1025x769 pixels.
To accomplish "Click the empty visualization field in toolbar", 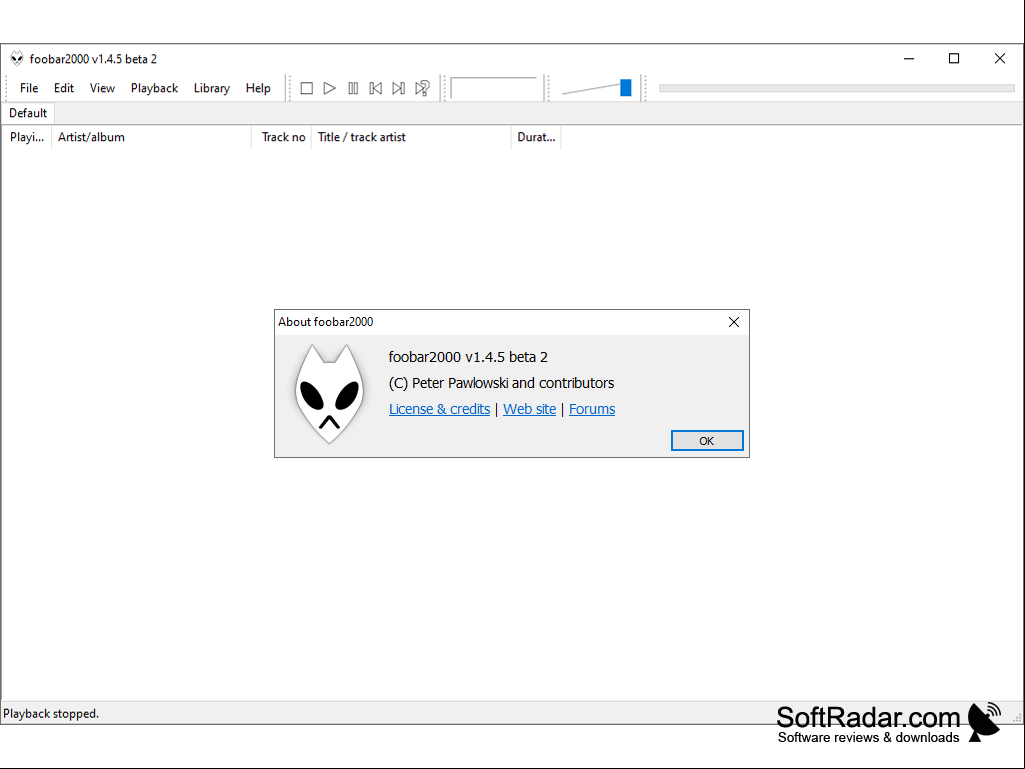I will click(x=494, y=88).
